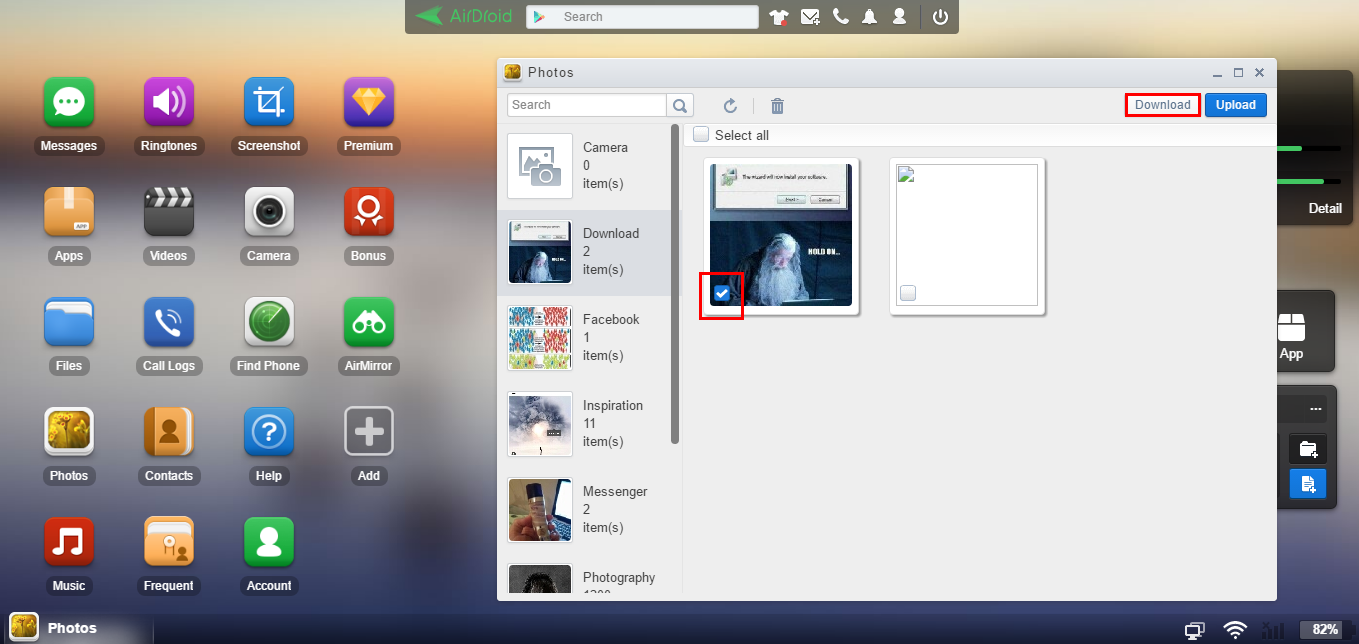Click the display monitor tray icon
This screenshot has width=1359, height=644.
point(1194,630)
